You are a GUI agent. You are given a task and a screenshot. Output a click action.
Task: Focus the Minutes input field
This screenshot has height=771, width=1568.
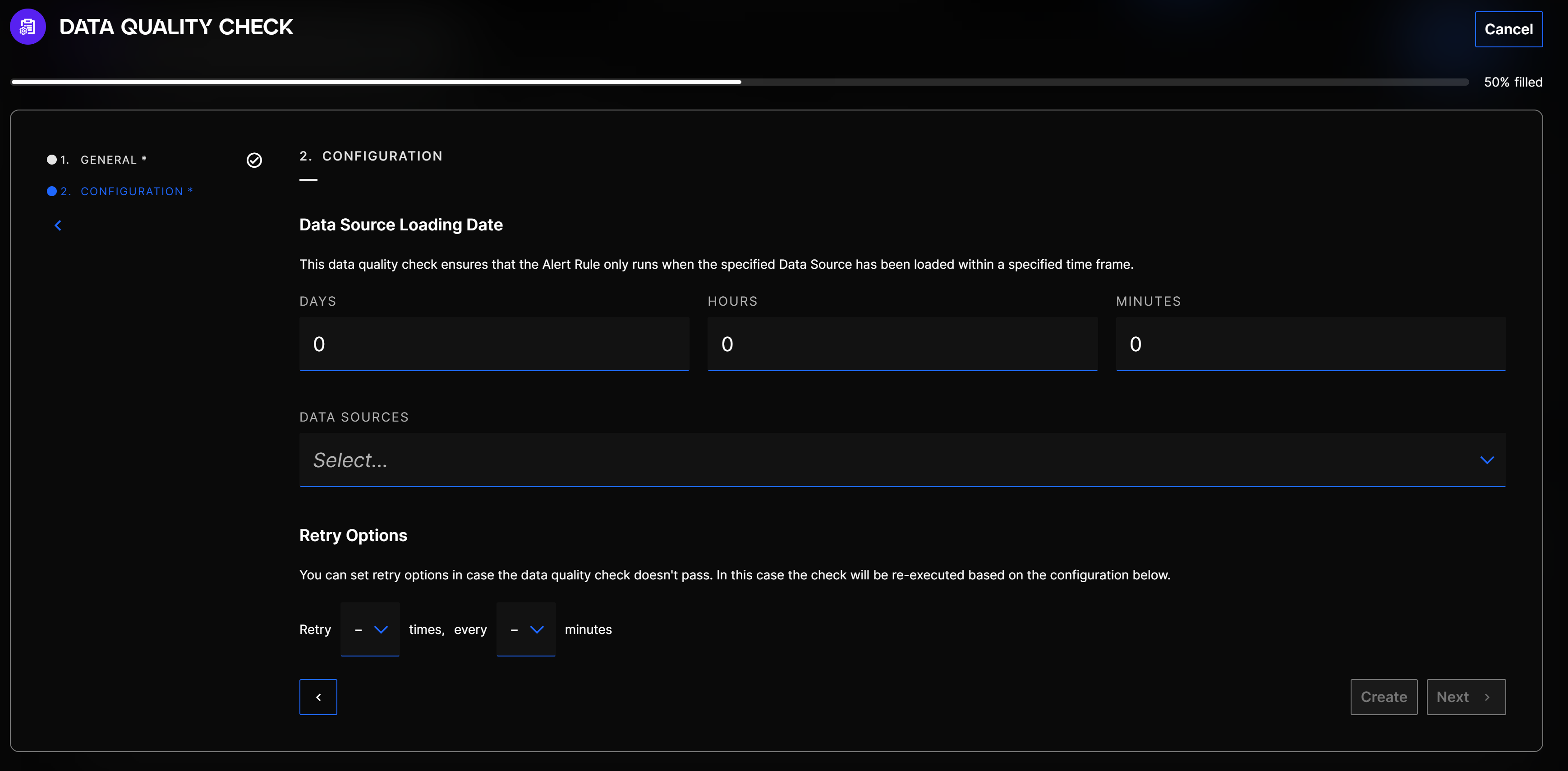coord(1310,344)
